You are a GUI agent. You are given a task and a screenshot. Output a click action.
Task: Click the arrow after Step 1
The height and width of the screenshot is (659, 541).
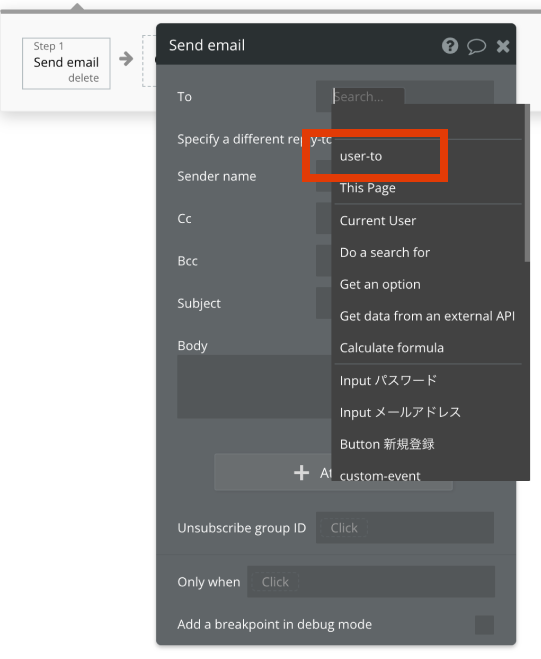(x=126, y=59)
